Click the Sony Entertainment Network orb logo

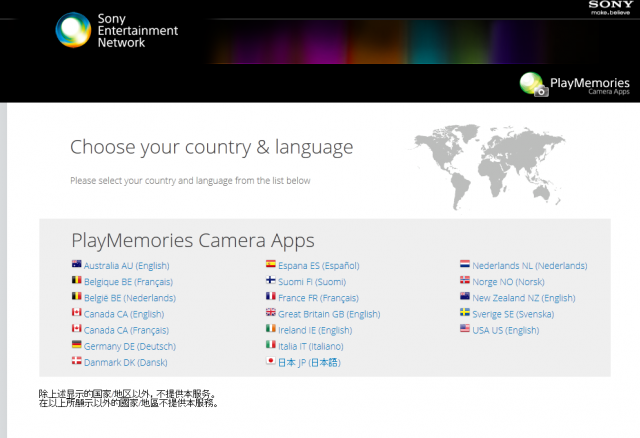click(73, 30)
